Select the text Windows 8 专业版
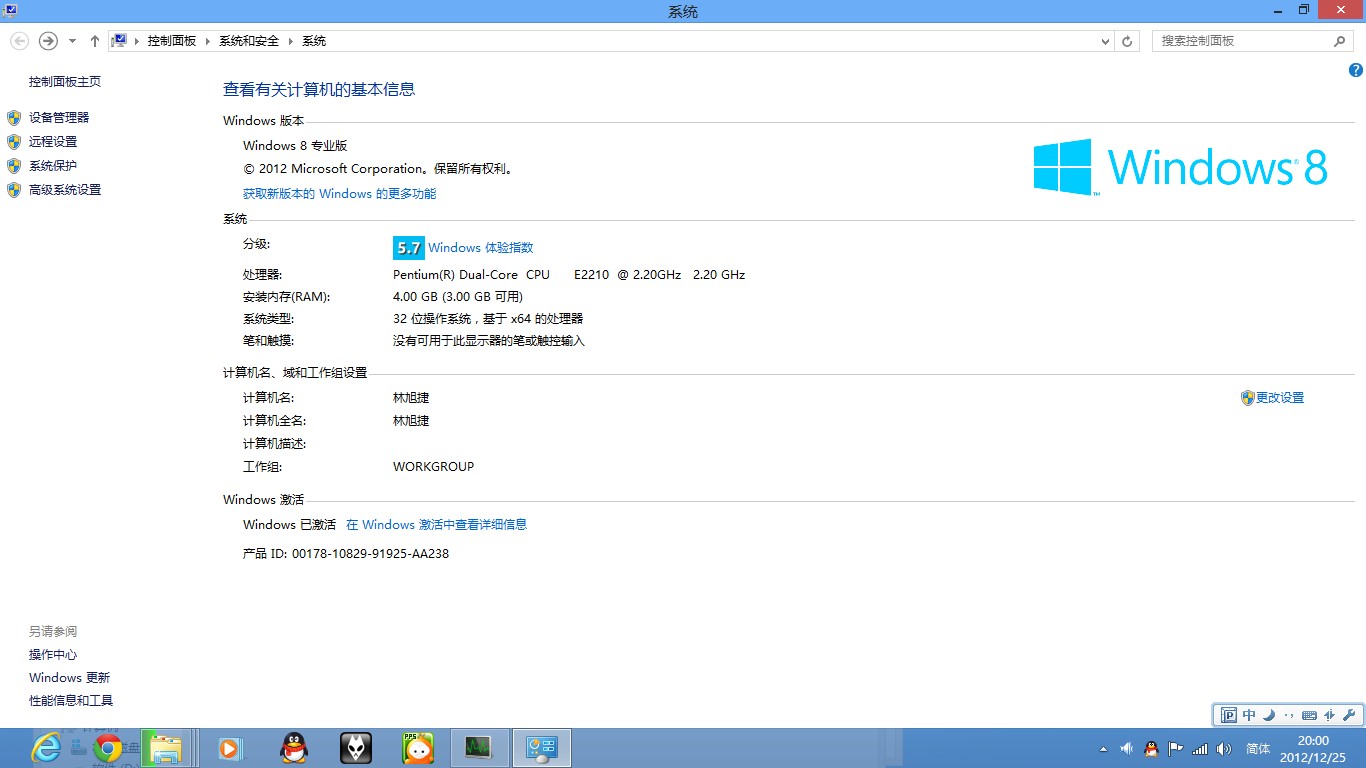This screenshot has height=768, width=1366. pyautogui.click(x=295, y=146)
